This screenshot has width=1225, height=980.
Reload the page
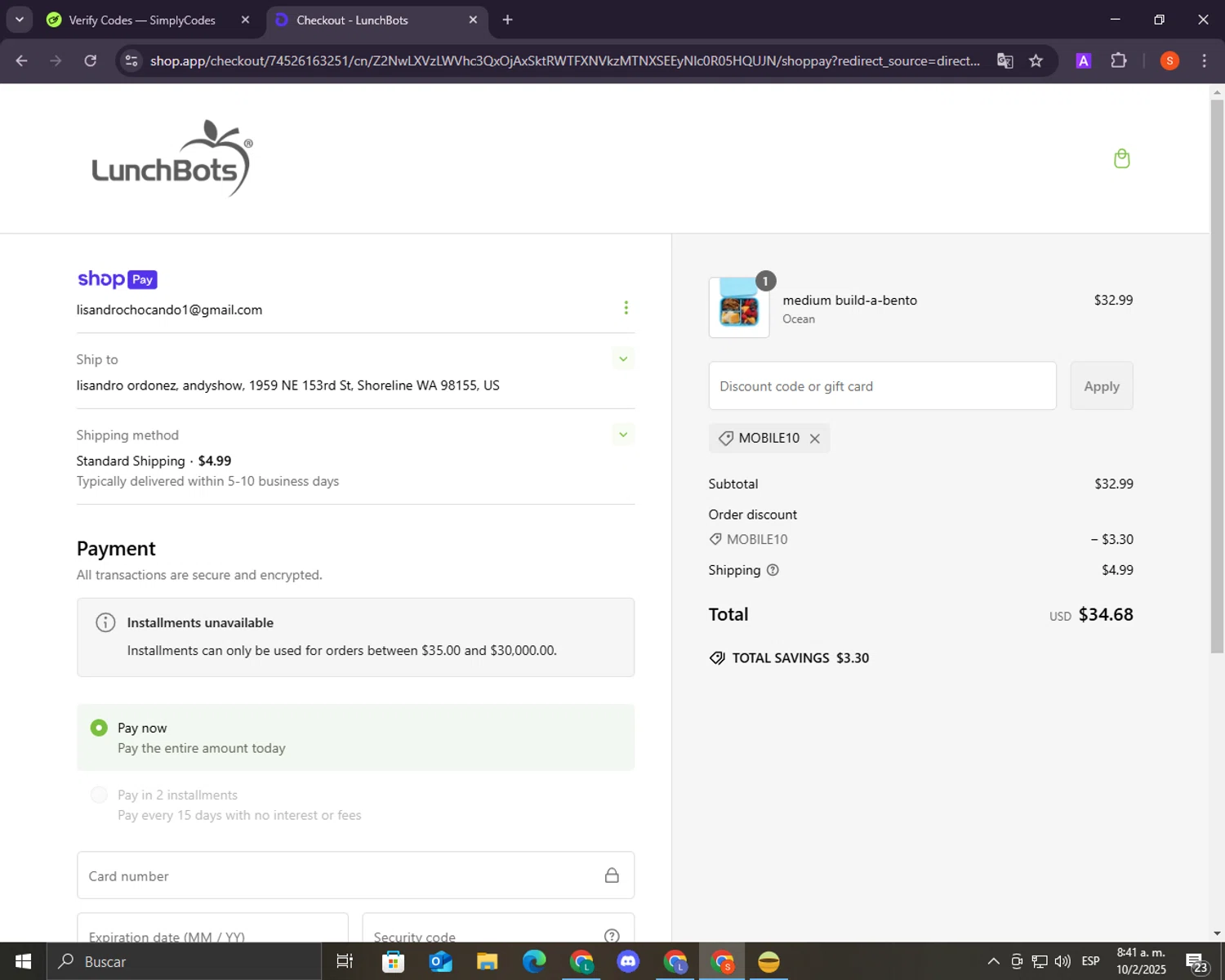(91, 61)
